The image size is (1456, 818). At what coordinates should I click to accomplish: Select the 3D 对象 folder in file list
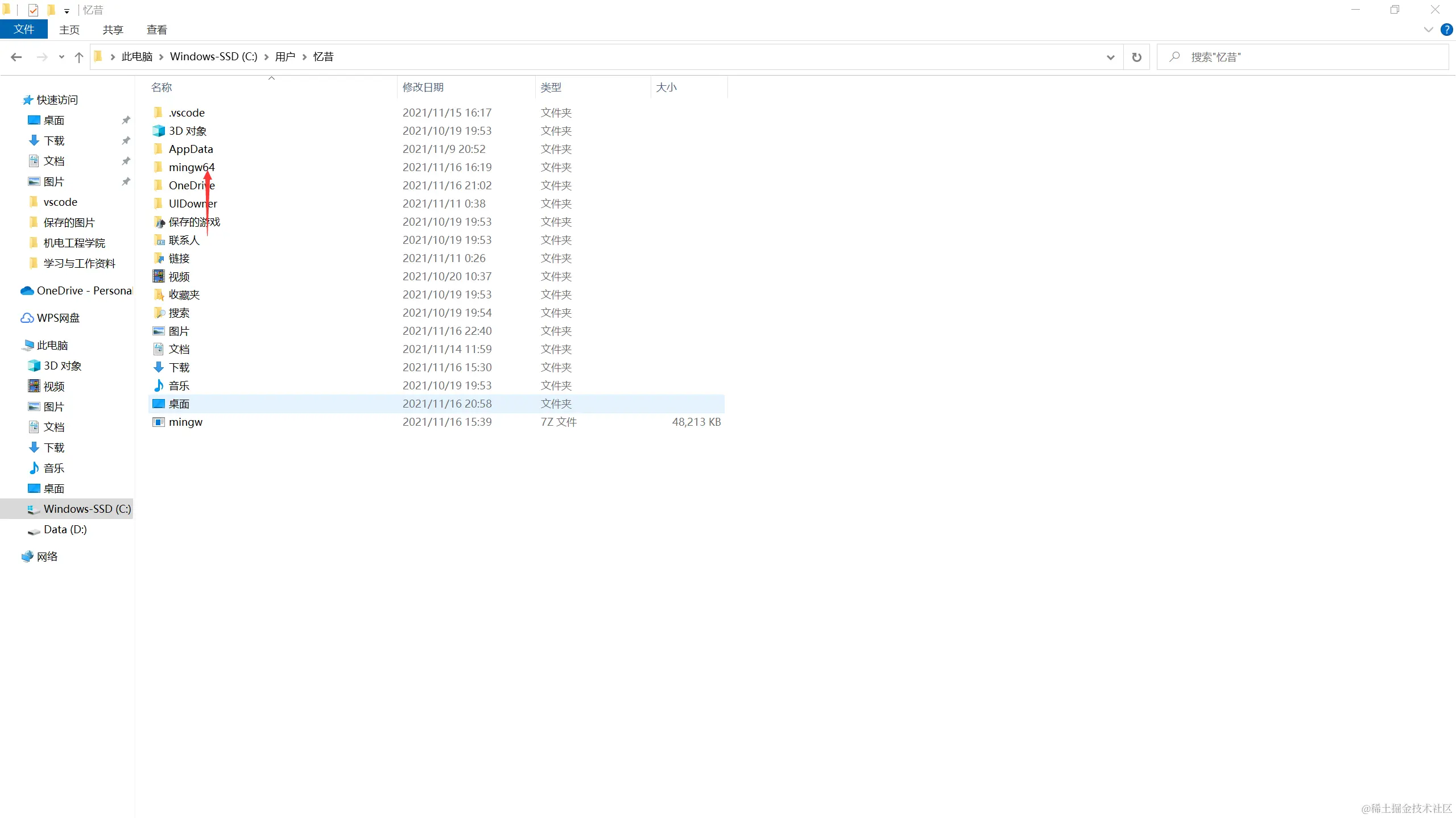[x=188, y=131]
